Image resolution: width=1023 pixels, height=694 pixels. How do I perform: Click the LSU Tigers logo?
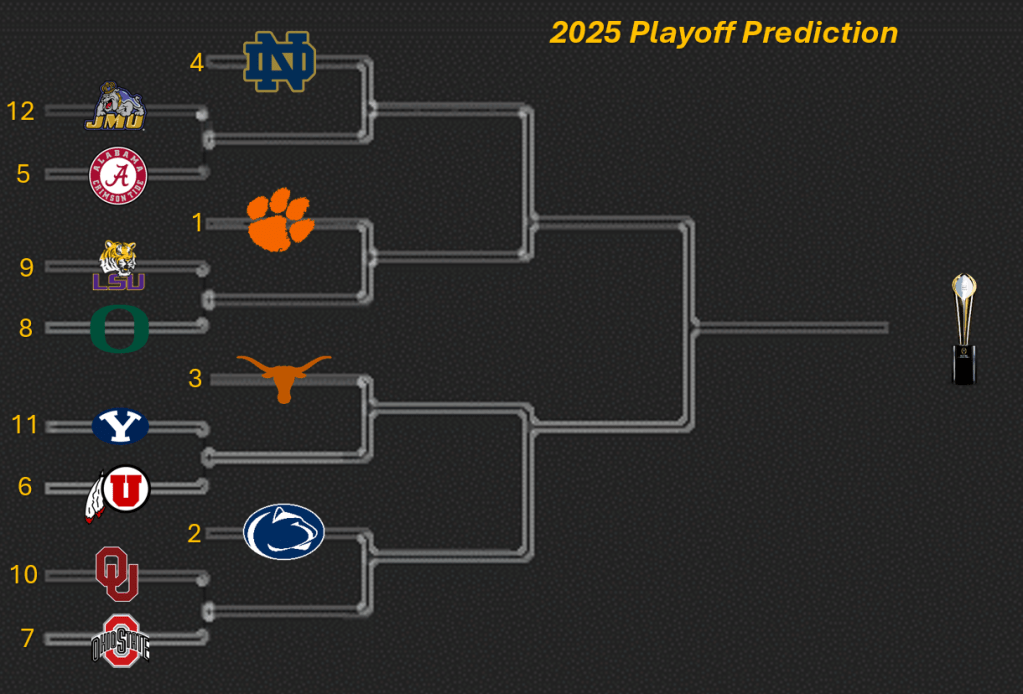[120, 266]
